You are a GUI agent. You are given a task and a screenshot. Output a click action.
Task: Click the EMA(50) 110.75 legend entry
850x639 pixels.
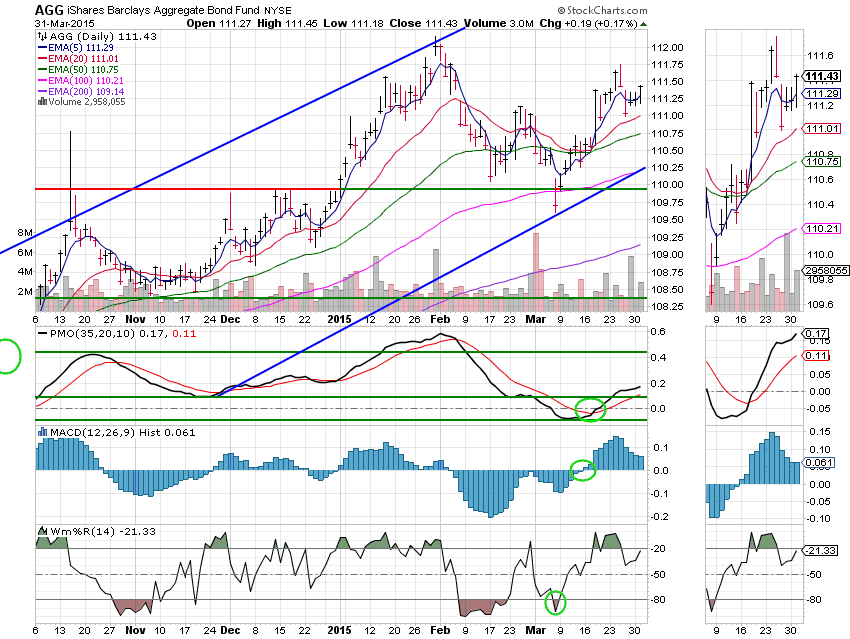[83, 69]
